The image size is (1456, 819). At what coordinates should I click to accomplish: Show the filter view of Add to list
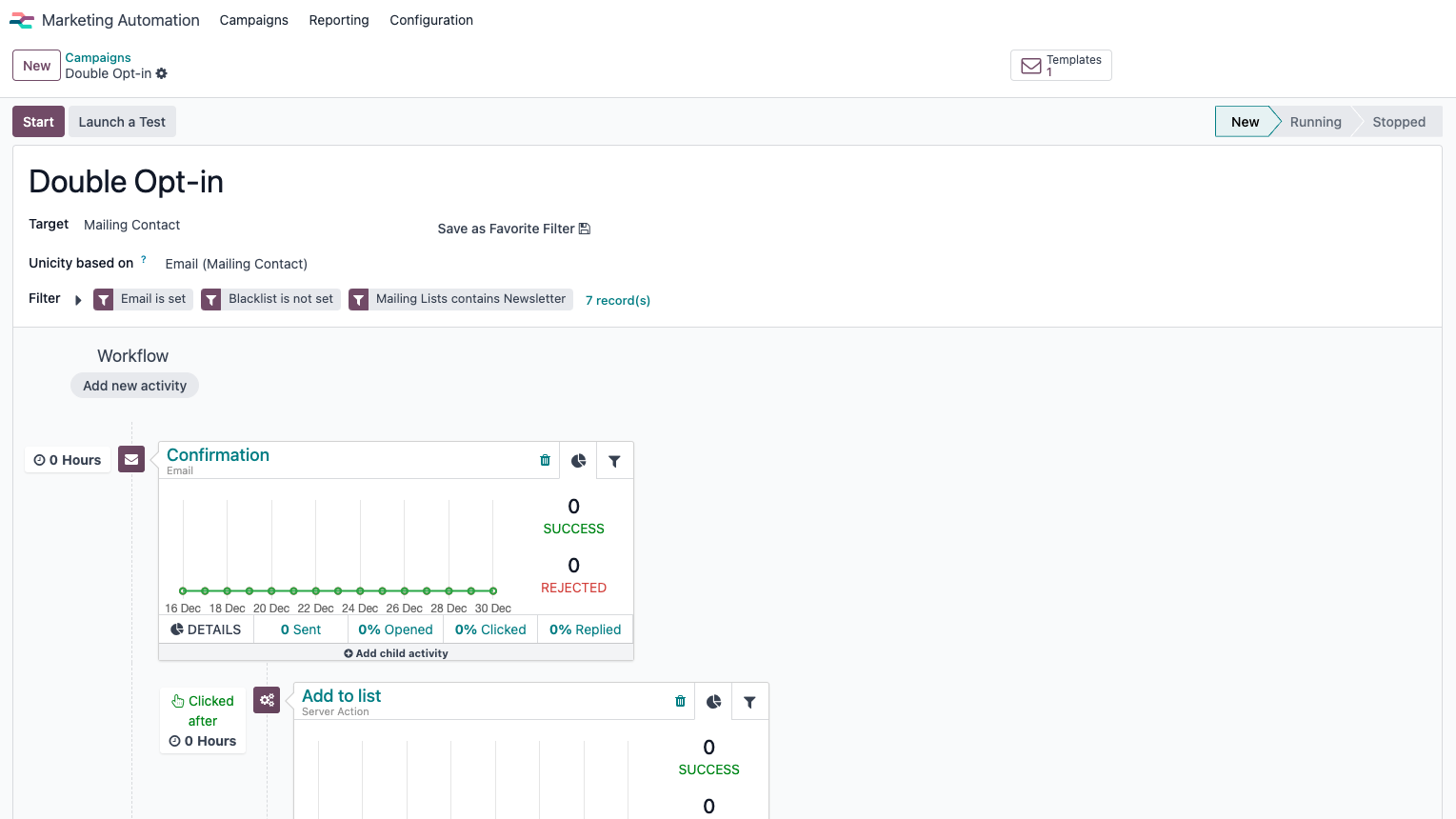point(749,702)
